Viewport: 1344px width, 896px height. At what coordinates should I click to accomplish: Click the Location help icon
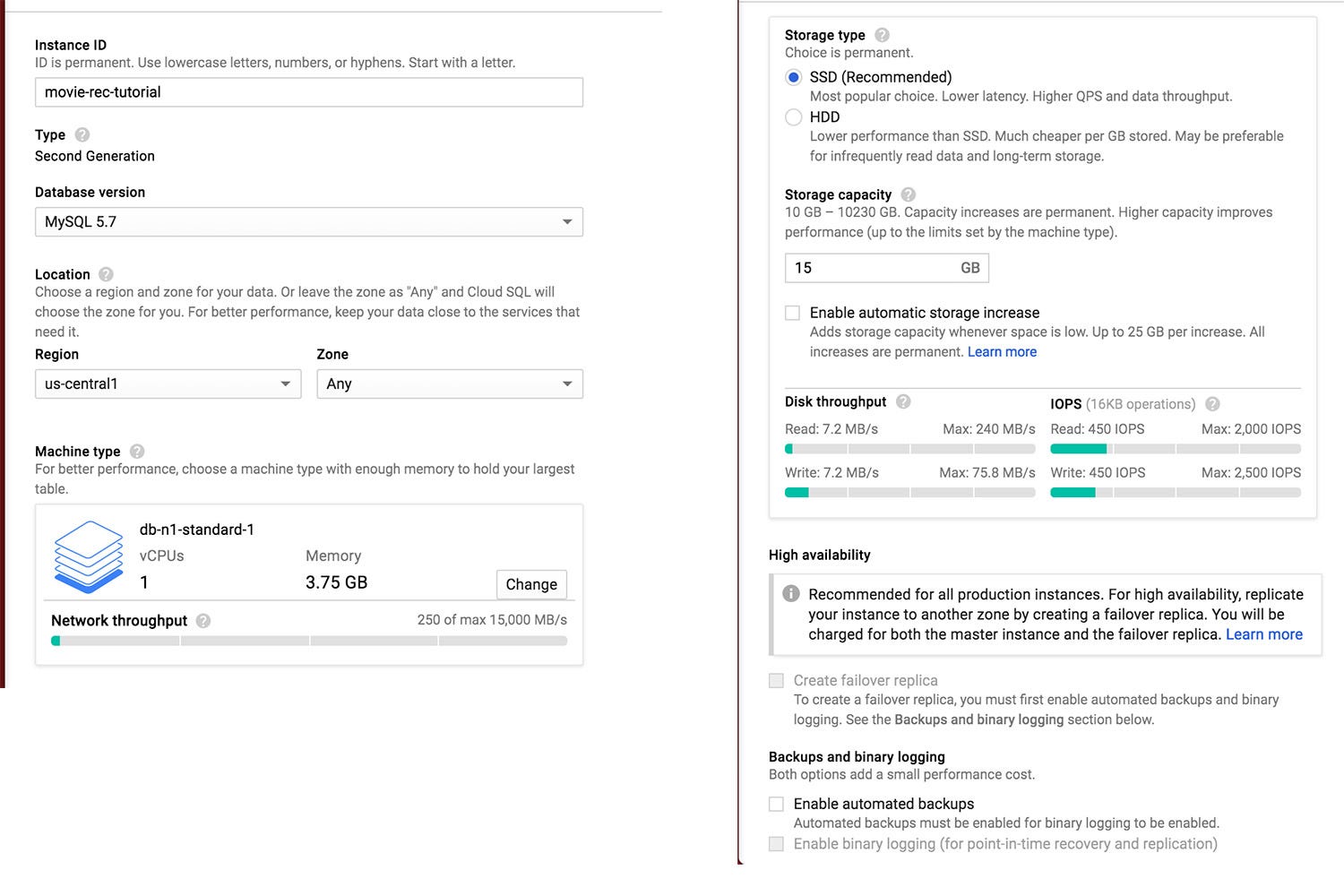coord(106,274)
